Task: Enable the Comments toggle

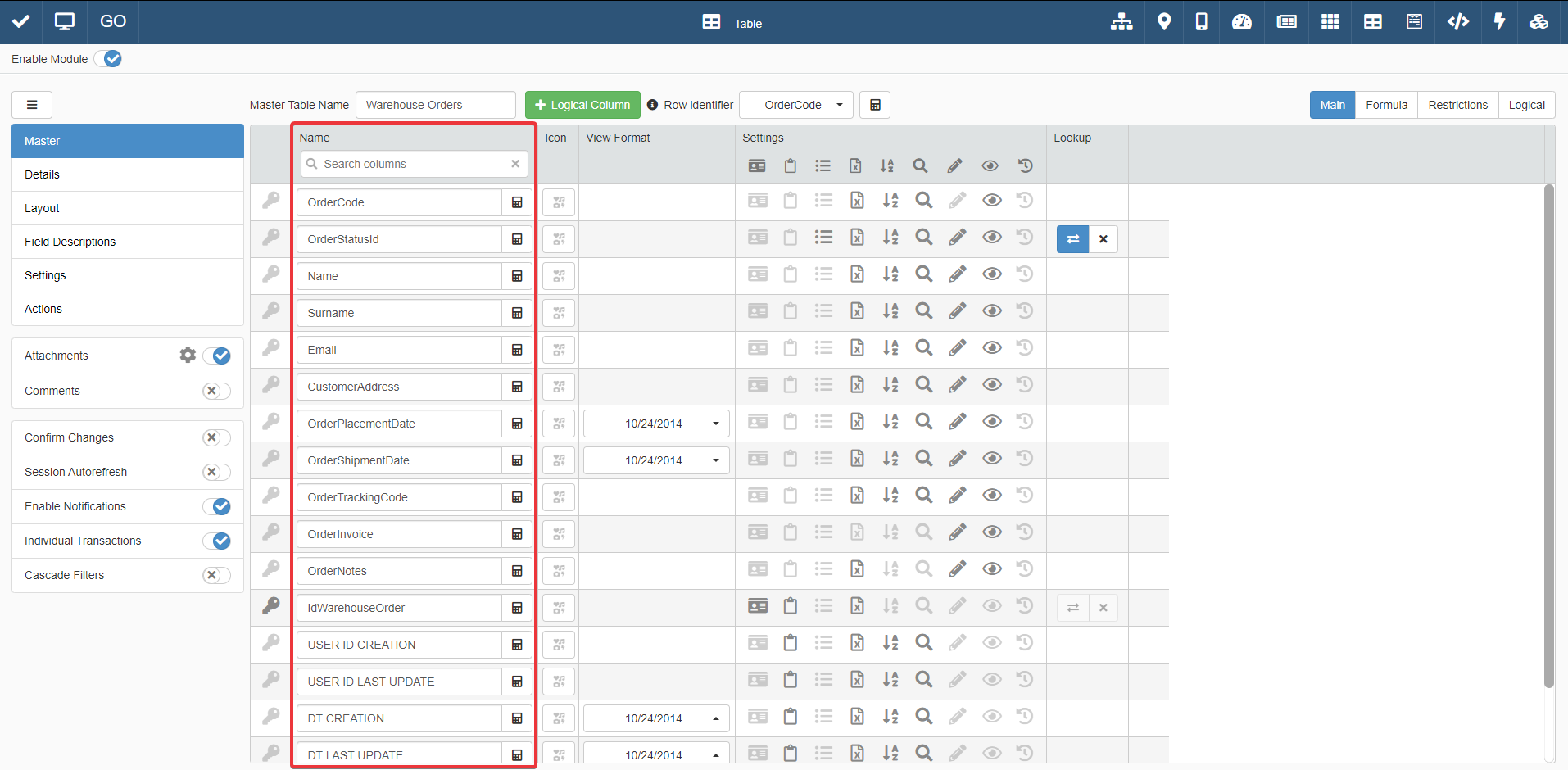Action: (x=216, y=391)
